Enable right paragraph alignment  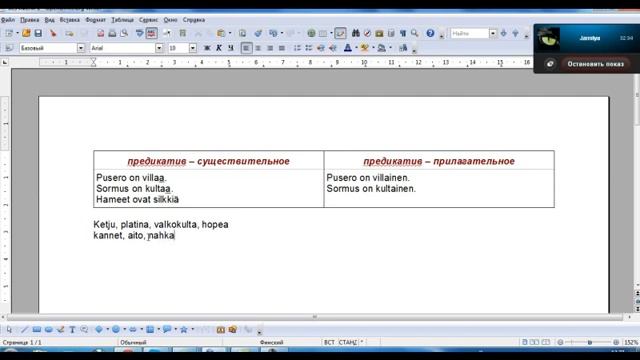[x=270, y=48]
